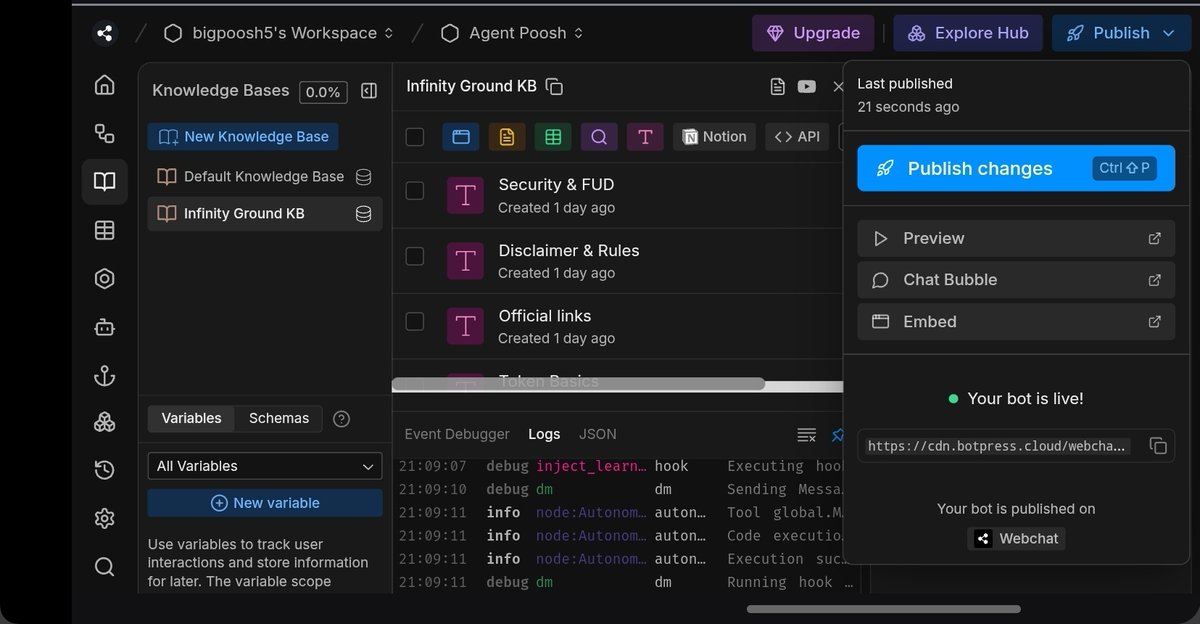1200x624 pixels.
Task: Add a document source with orange icon
Action: (x=507, y=137)
